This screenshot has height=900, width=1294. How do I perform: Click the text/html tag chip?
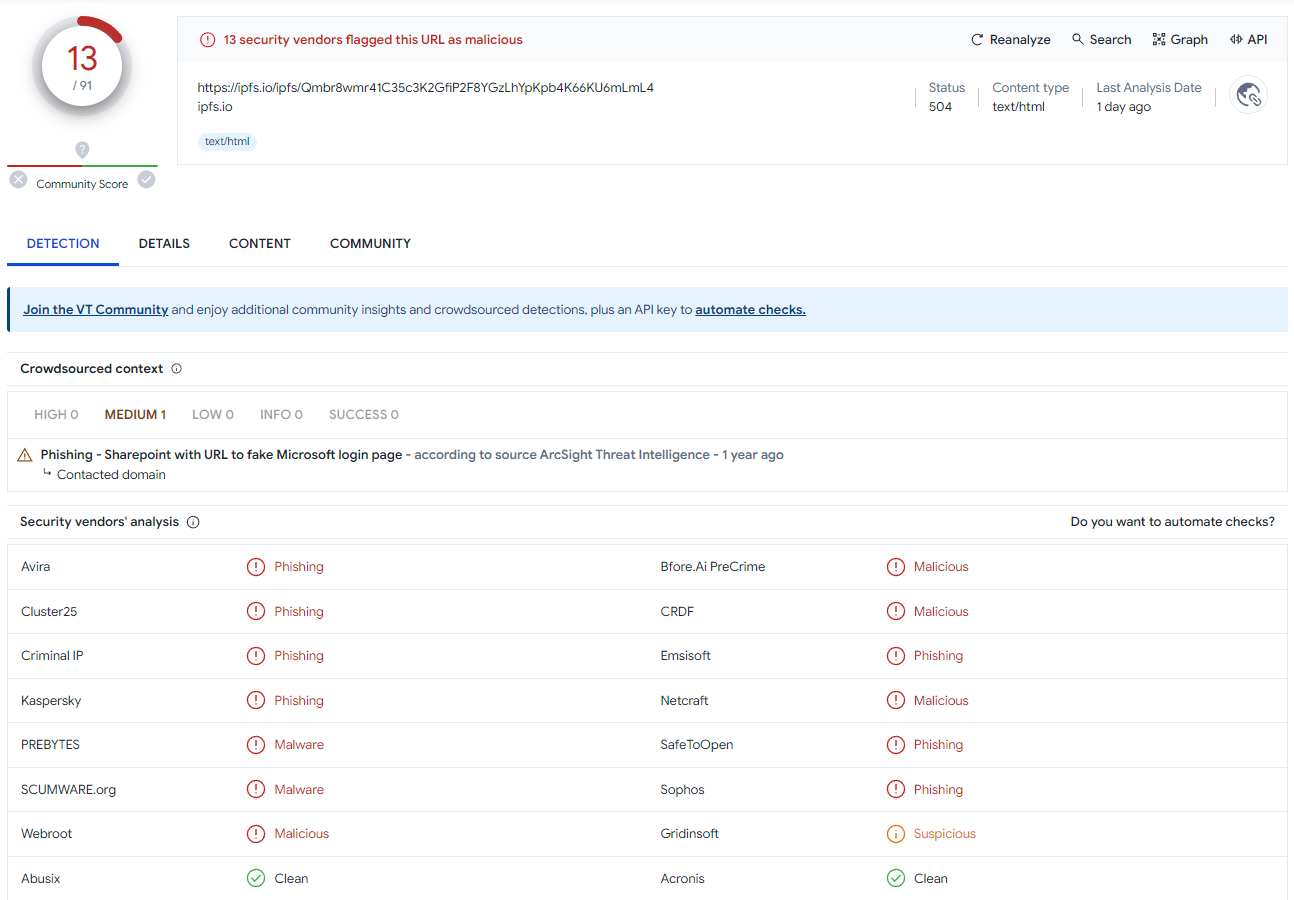point(227,142)
